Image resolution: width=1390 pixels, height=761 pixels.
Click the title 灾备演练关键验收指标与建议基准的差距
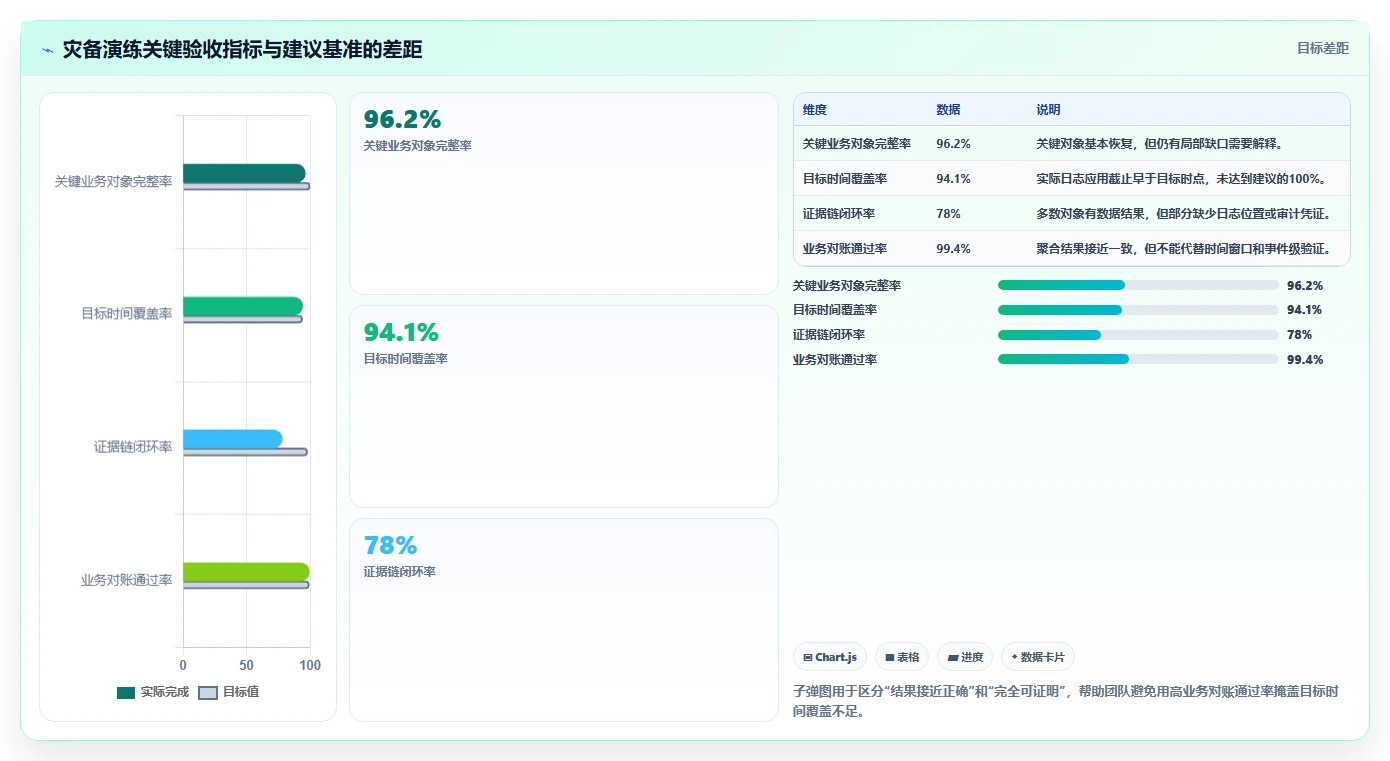[x=242, y=49]
